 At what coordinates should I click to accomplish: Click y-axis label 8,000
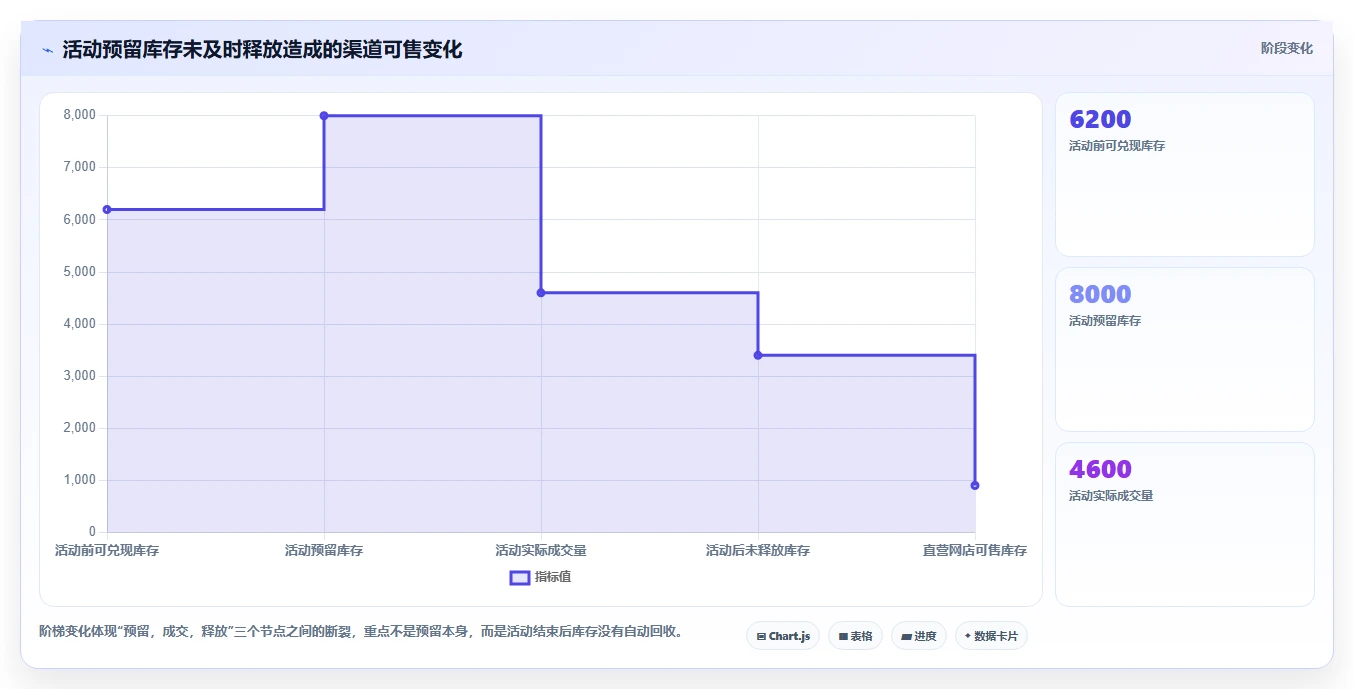(x=80, y=115)
